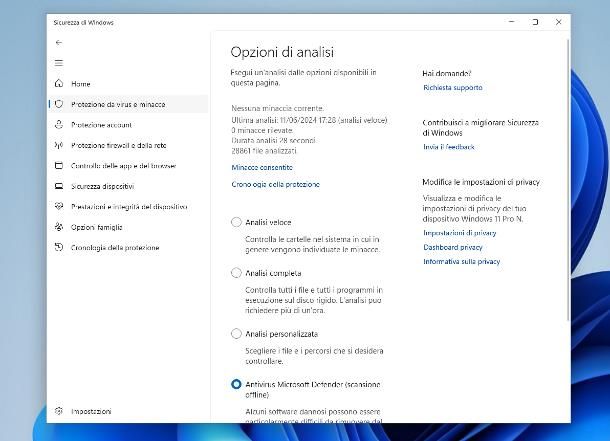The width and height of the screenshot is (610, 441).
Task: Open Cronologia della protezione in sidebar
Action: pyautogui.click(x=128, y=248)
